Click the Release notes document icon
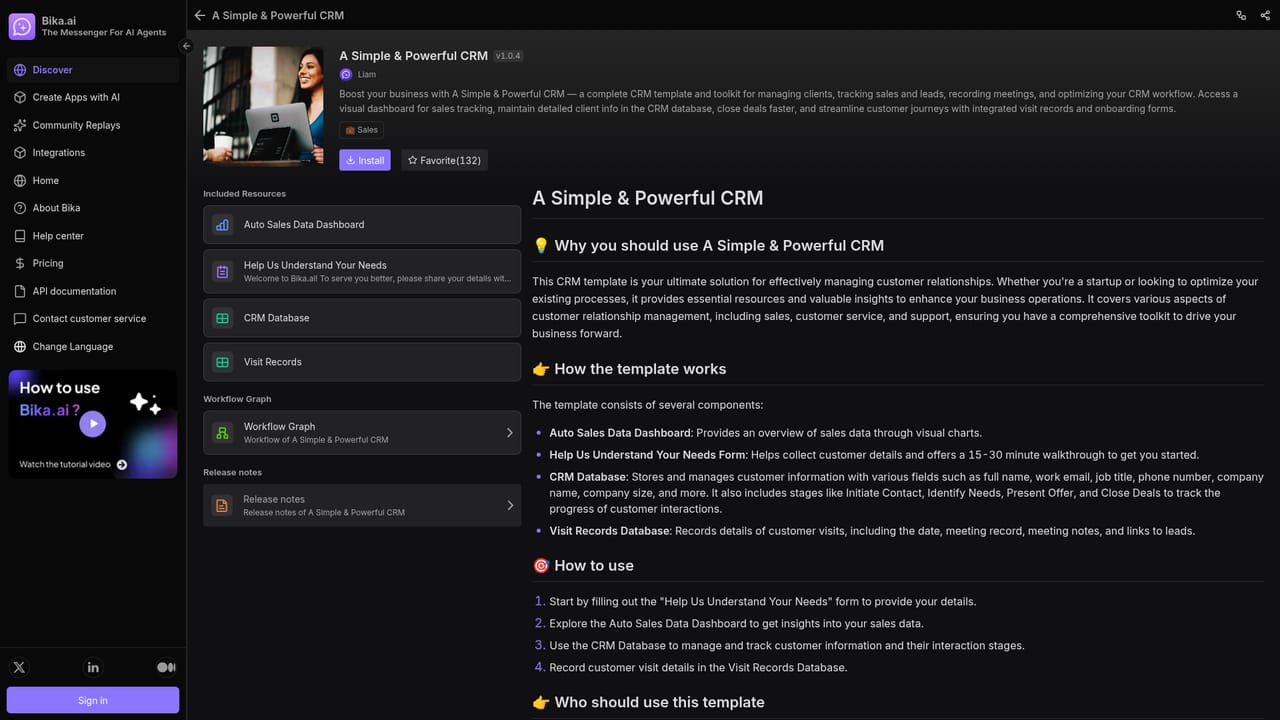This screenshot has height=720, width=1280. click(x=222, y=506)
